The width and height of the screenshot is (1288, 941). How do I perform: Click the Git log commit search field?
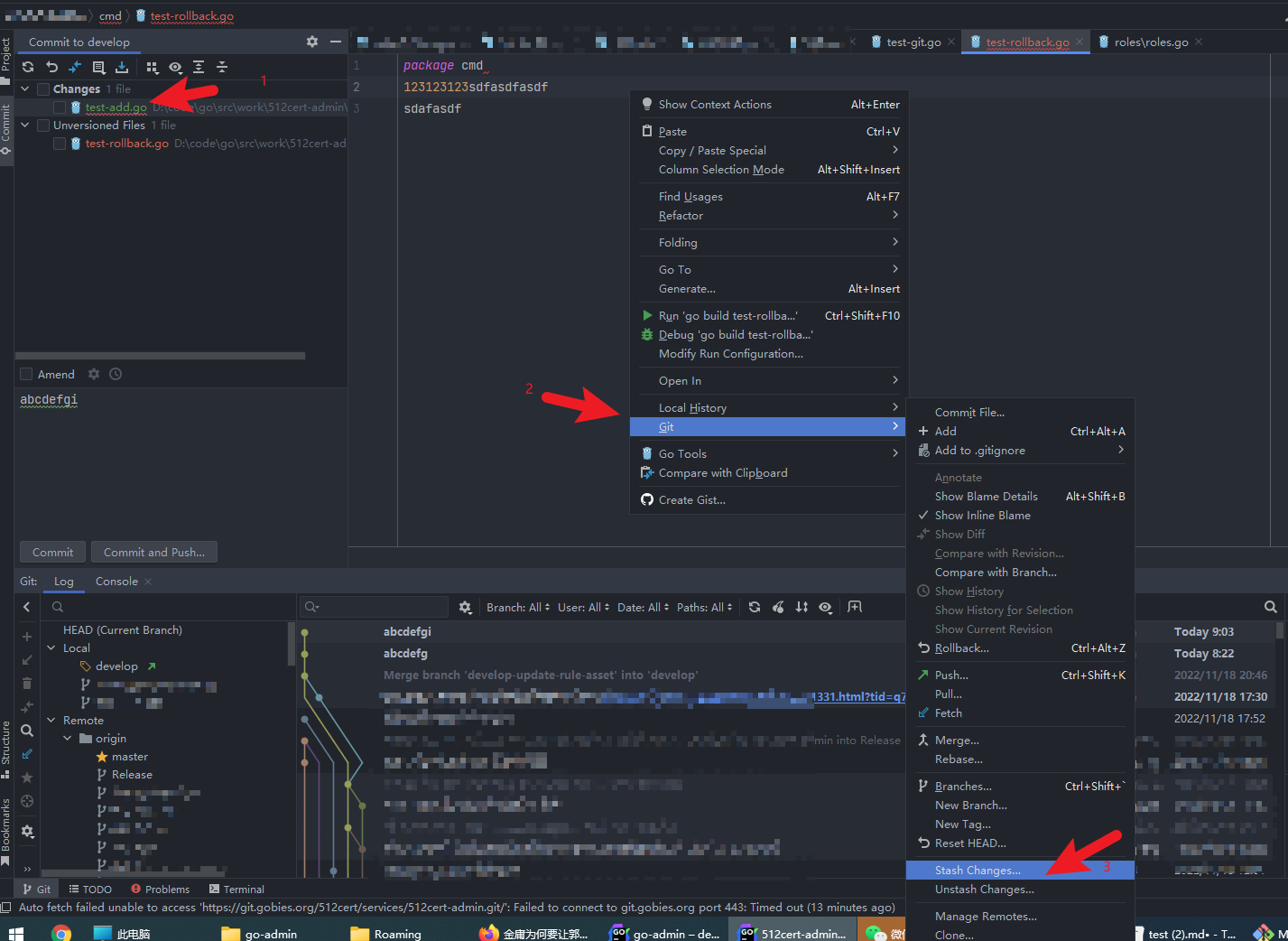tap(375, 607)
